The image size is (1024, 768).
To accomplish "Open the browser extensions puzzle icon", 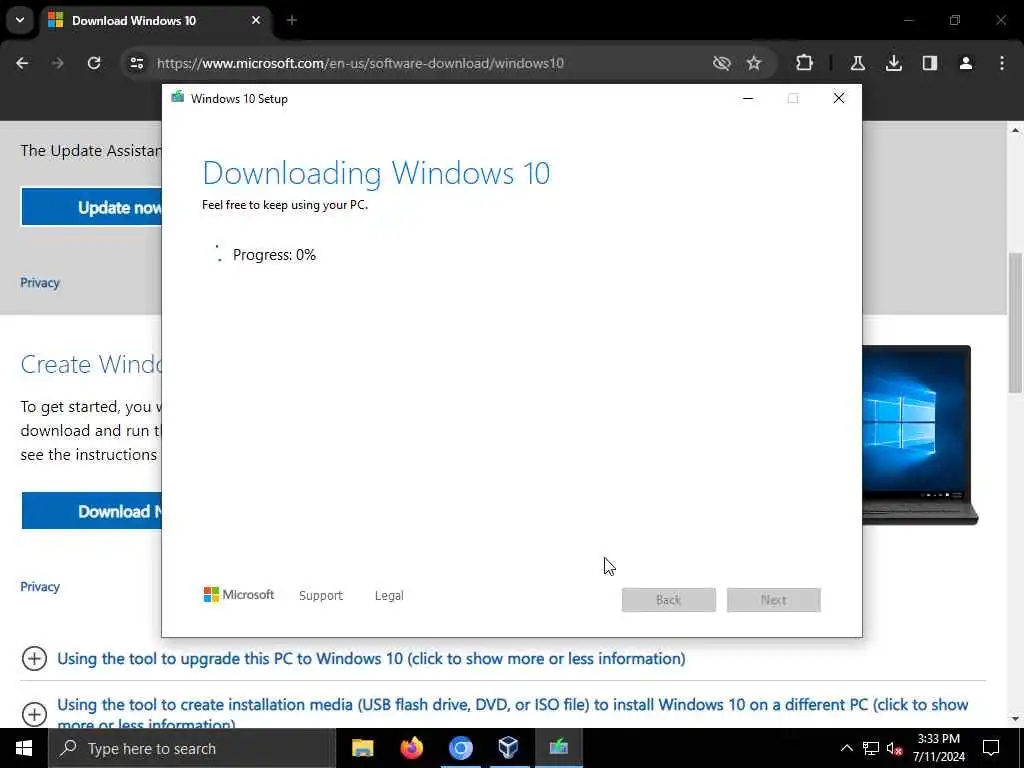I will pyautogui.click(x=805, y=63).
